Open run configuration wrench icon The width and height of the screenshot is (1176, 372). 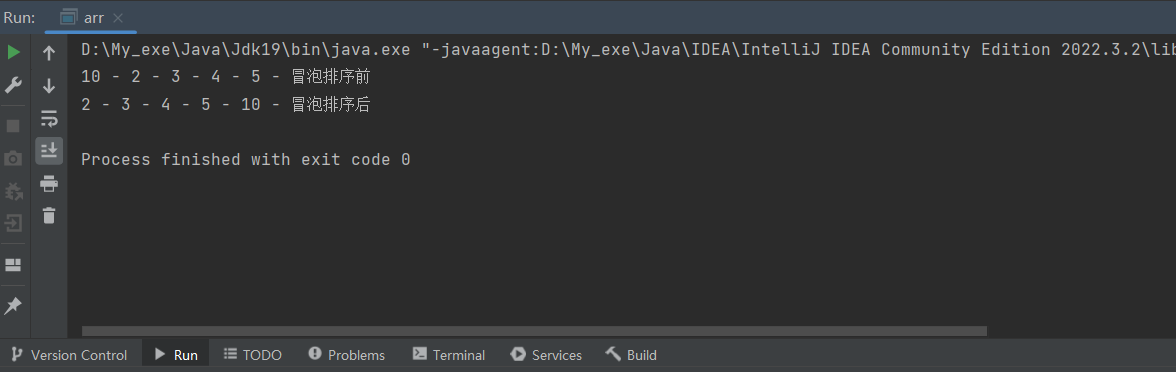point(14,85)
